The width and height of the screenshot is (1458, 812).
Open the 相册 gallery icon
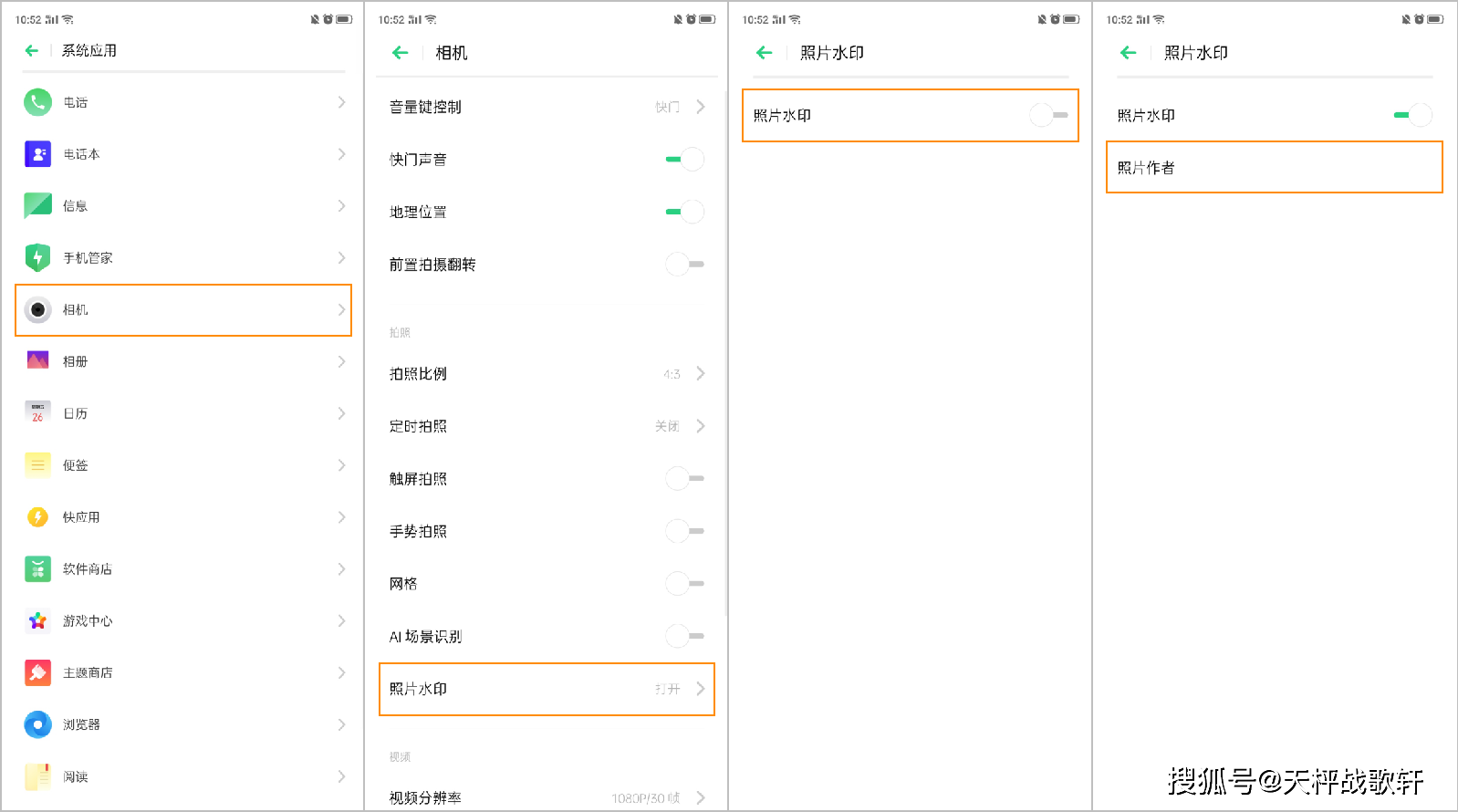pos(37,361)
